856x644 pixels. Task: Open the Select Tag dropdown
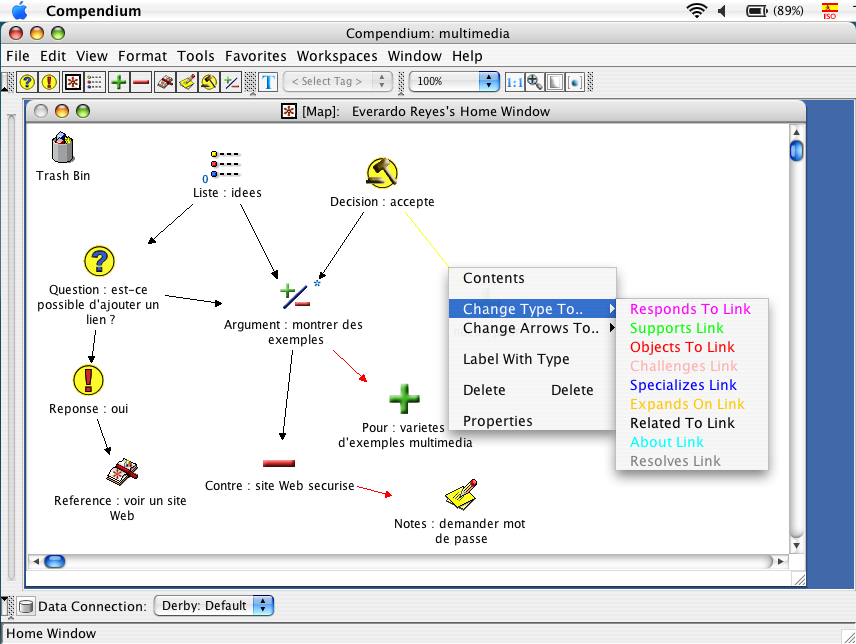(338, 82)
